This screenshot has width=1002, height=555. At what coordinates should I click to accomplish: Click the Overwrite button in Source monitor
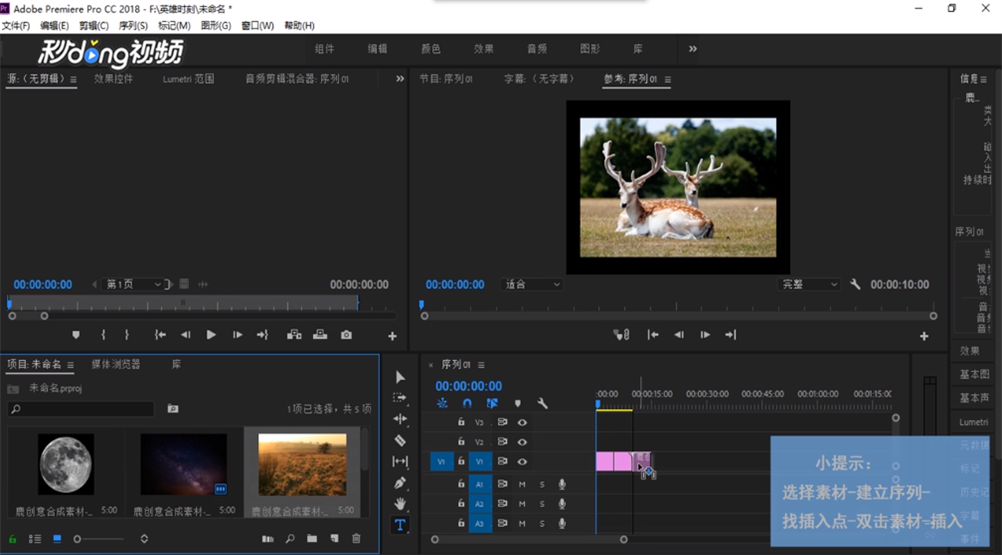coord(320,335)
